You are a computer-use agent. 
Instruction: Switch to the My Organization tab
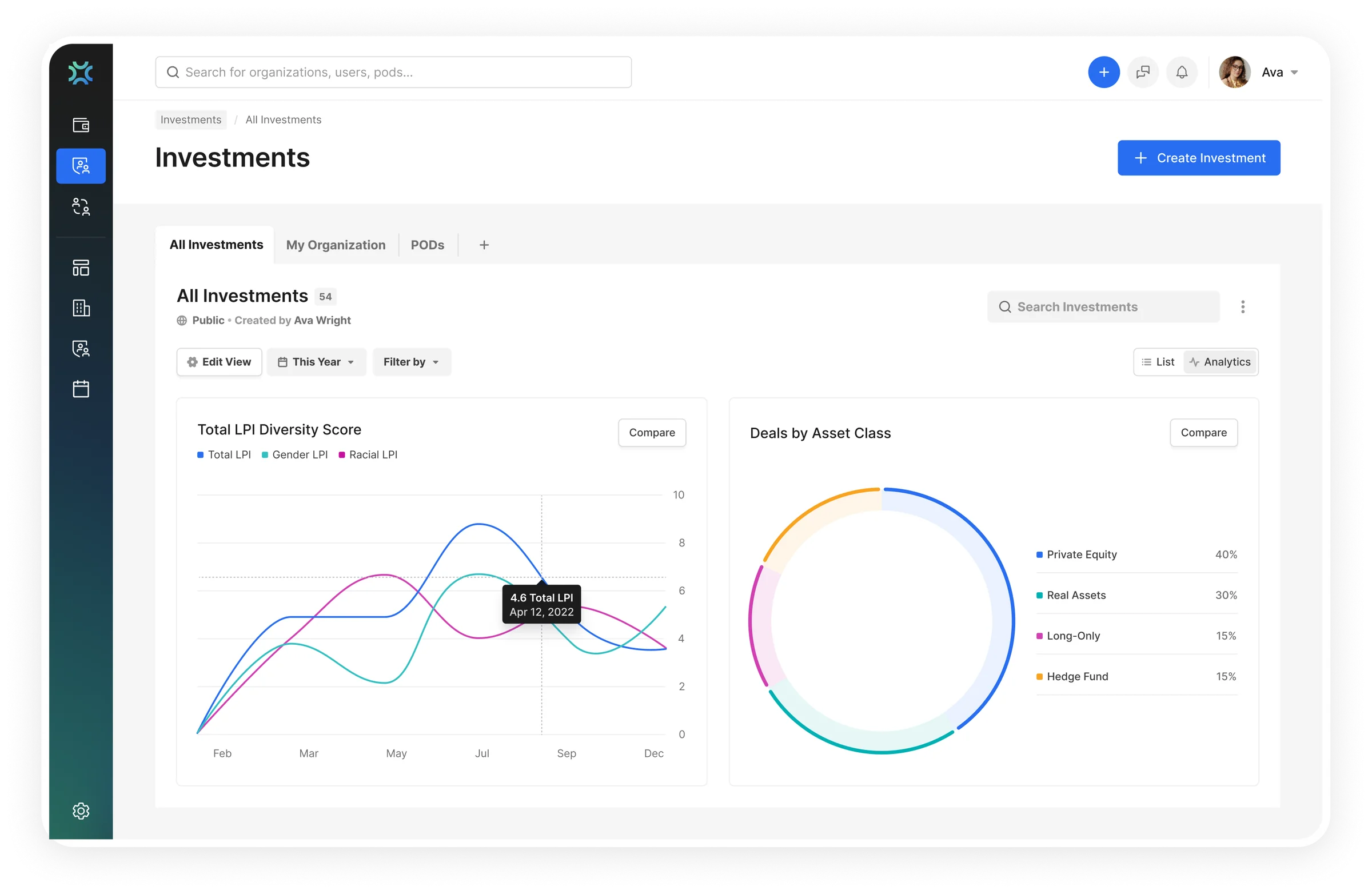pos(336,245)
